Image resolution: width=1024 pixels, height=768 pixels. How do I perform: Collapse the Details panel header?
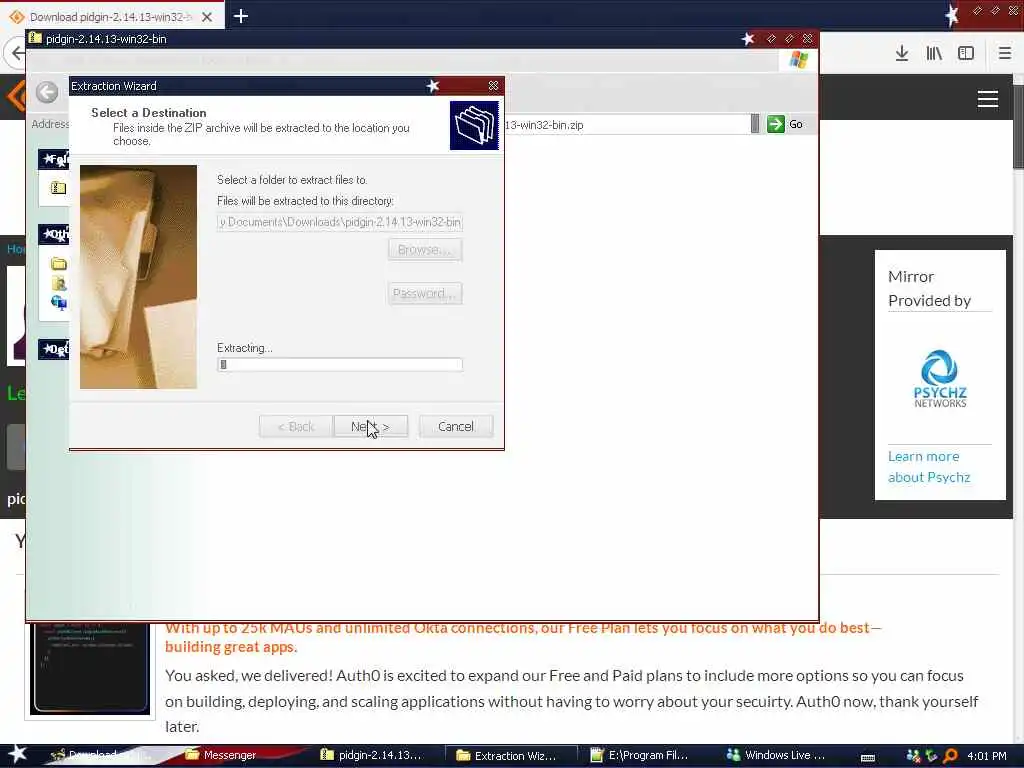54,349
